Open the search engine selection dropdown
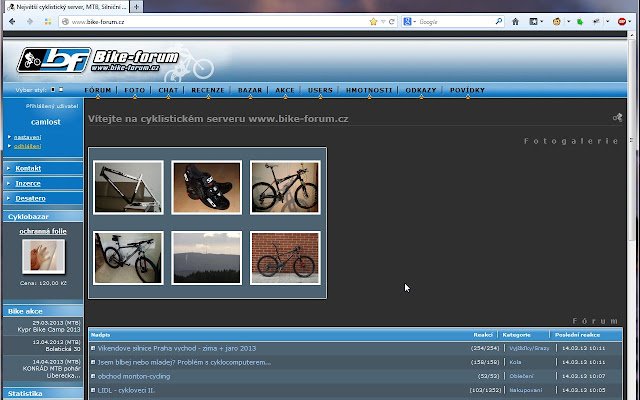The height and width of the screenshot is (400, 640). [414, 22]
